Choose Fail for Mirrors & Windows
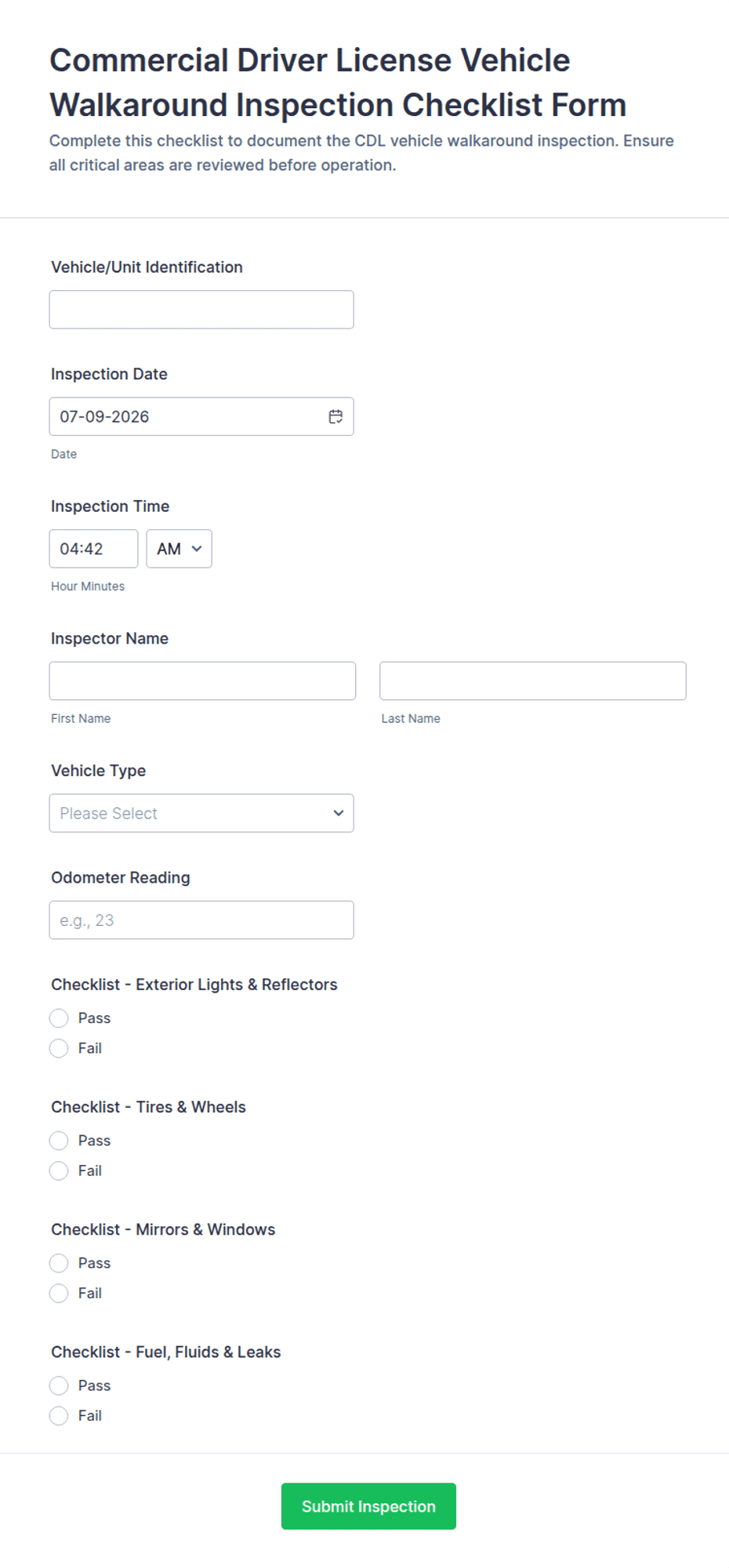Screen dimensions: 729x1568 [x=59, y=1293]
